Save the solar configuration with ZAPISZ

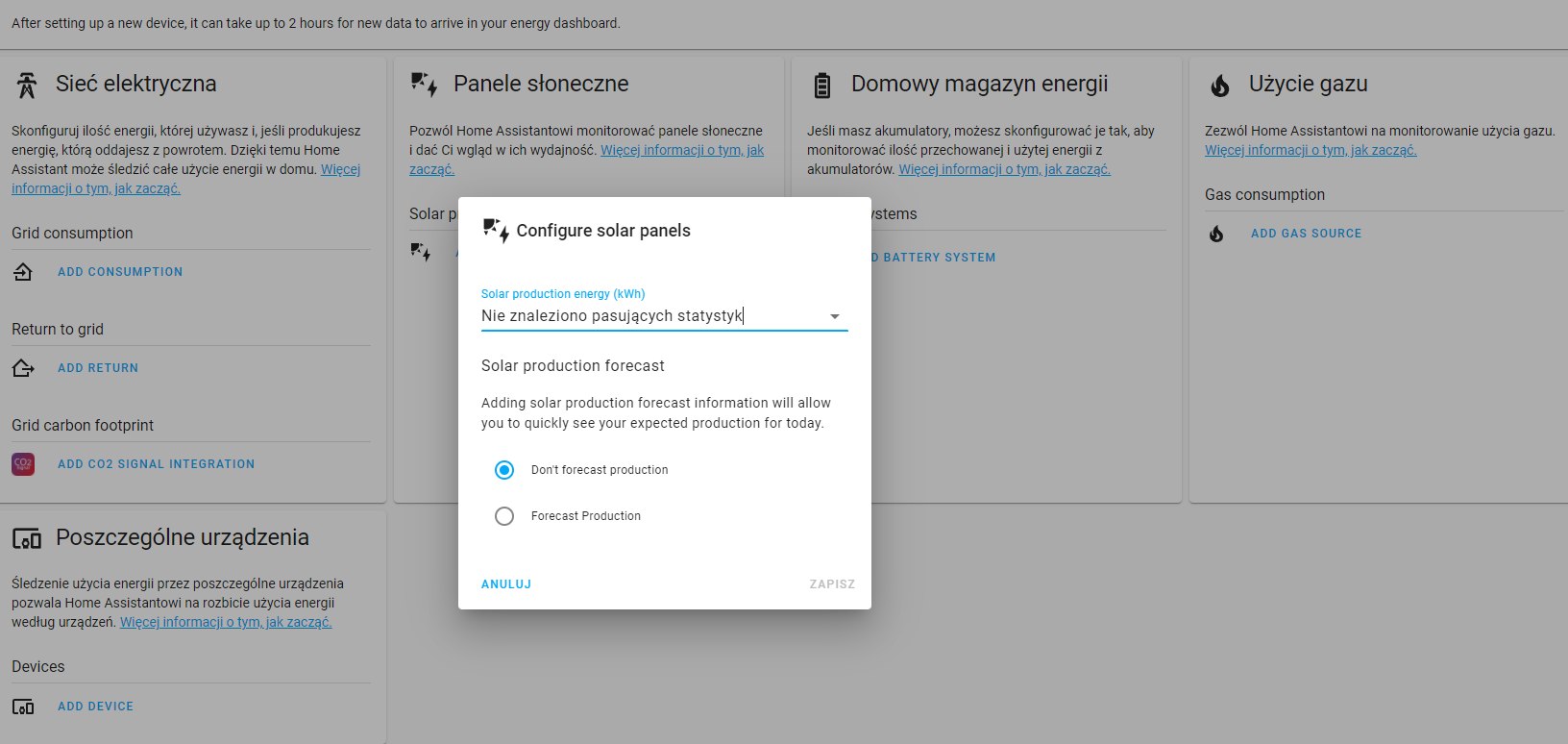(832, 584)
